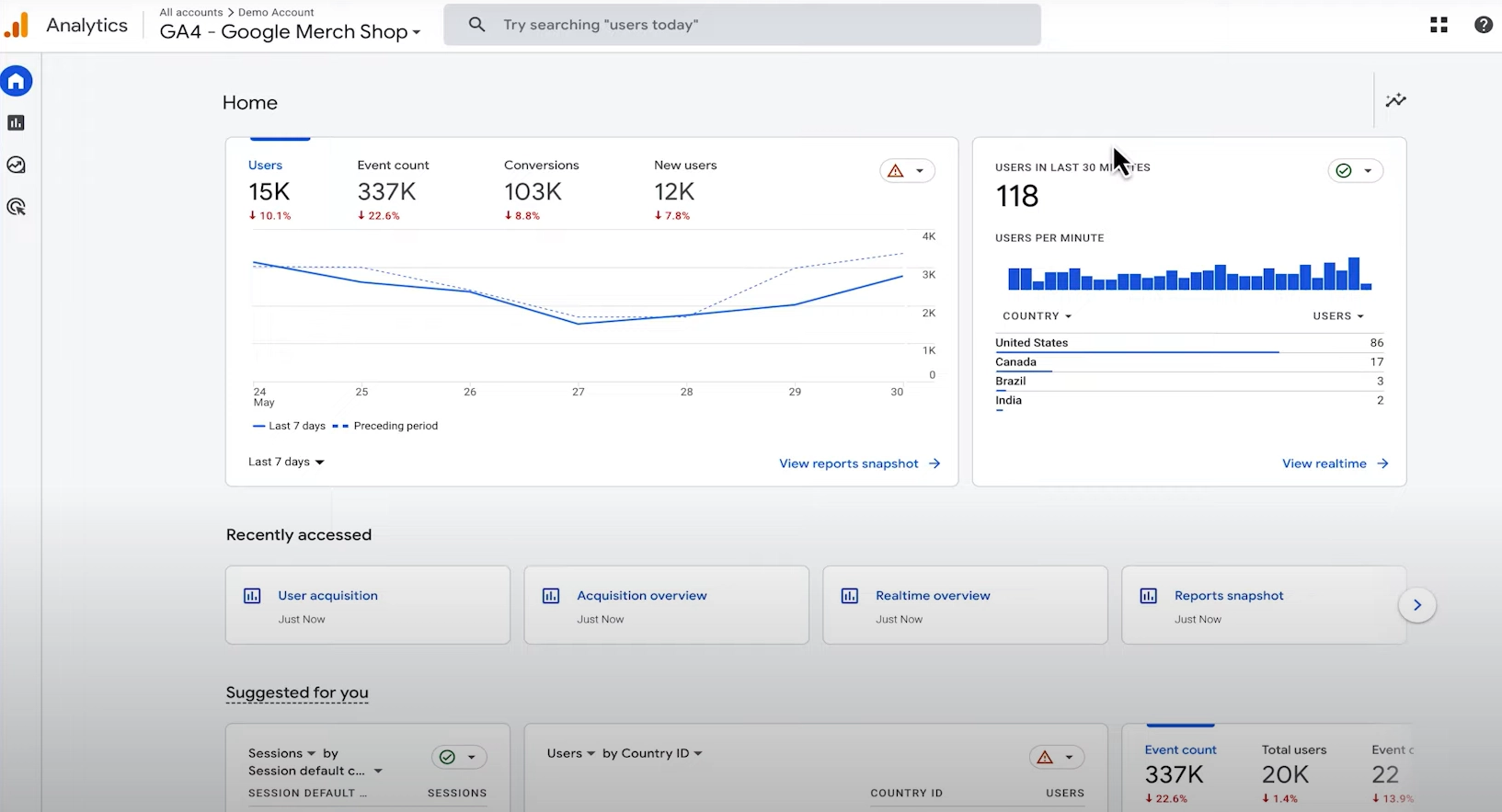Select the Conversions metric tab
This screenshot has width=1502, height=812.
[x=541, y=189]
